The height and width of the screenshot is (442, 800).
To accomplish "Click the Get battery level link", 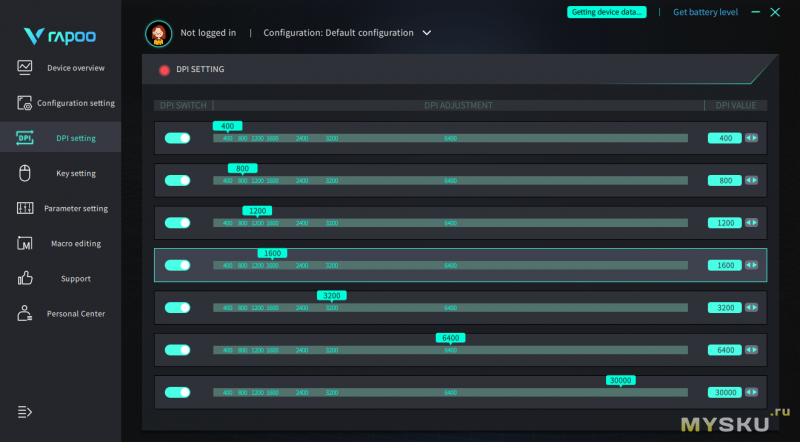I will pos(705,12).
